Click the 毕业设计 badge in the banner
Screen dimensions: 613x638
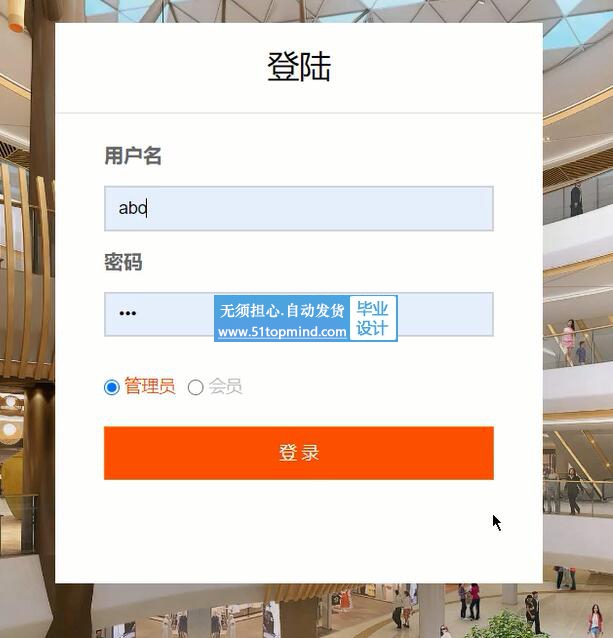tap(373, 318)
